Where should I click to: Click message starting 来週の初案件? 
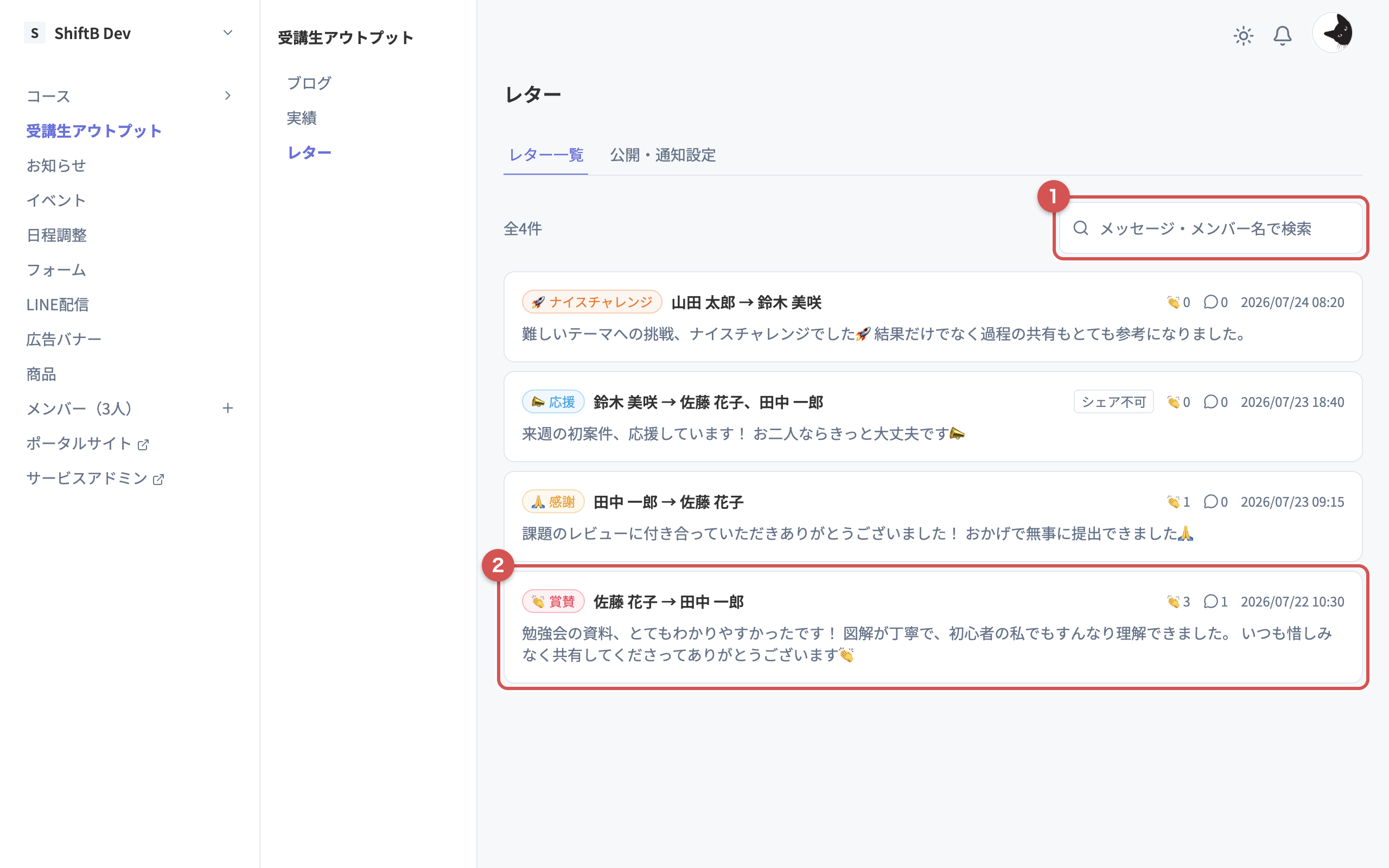(x=743, y=433)
